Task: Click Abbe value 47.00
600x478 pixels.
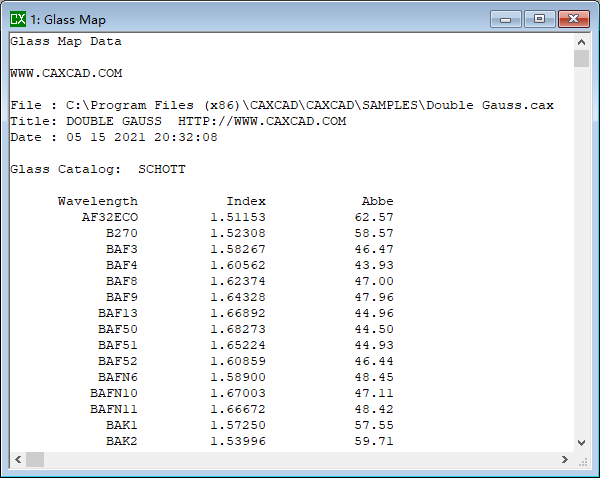Action: tap(374, 281)
